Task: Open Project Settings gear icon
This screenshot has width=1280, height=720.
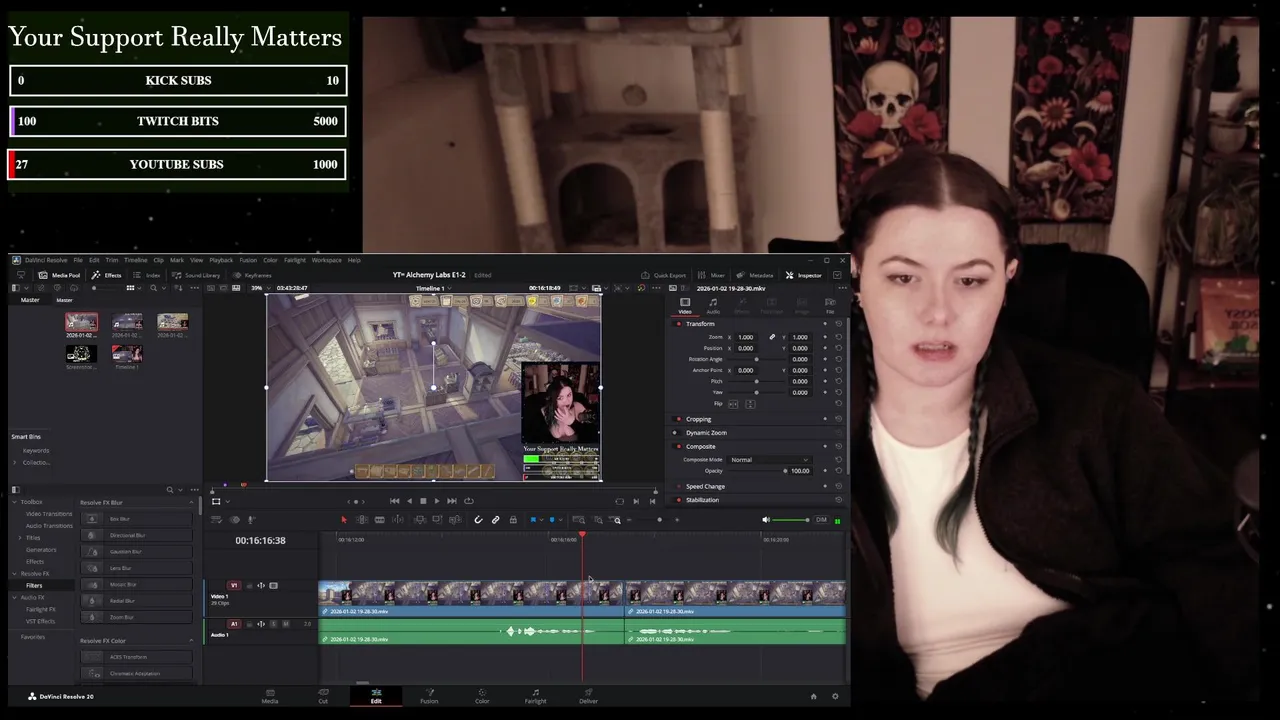Action: (x=835, y=696)
